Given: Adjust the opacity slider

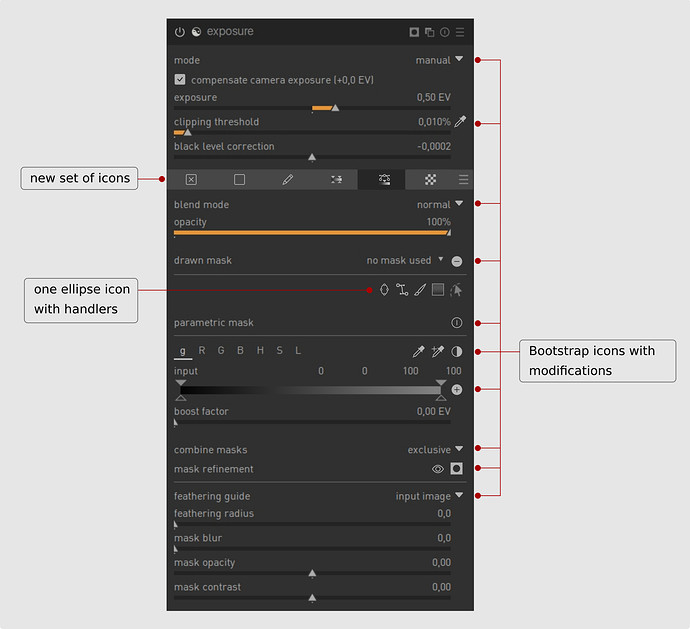Looking at the screenshot, I should (x=312, y=233).
